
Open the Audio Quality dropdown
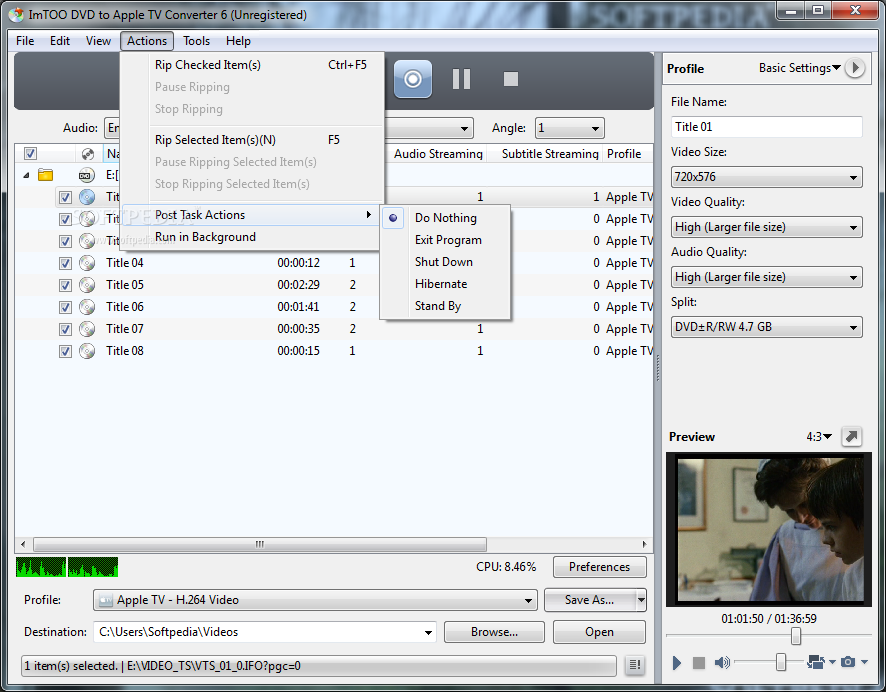766,277
